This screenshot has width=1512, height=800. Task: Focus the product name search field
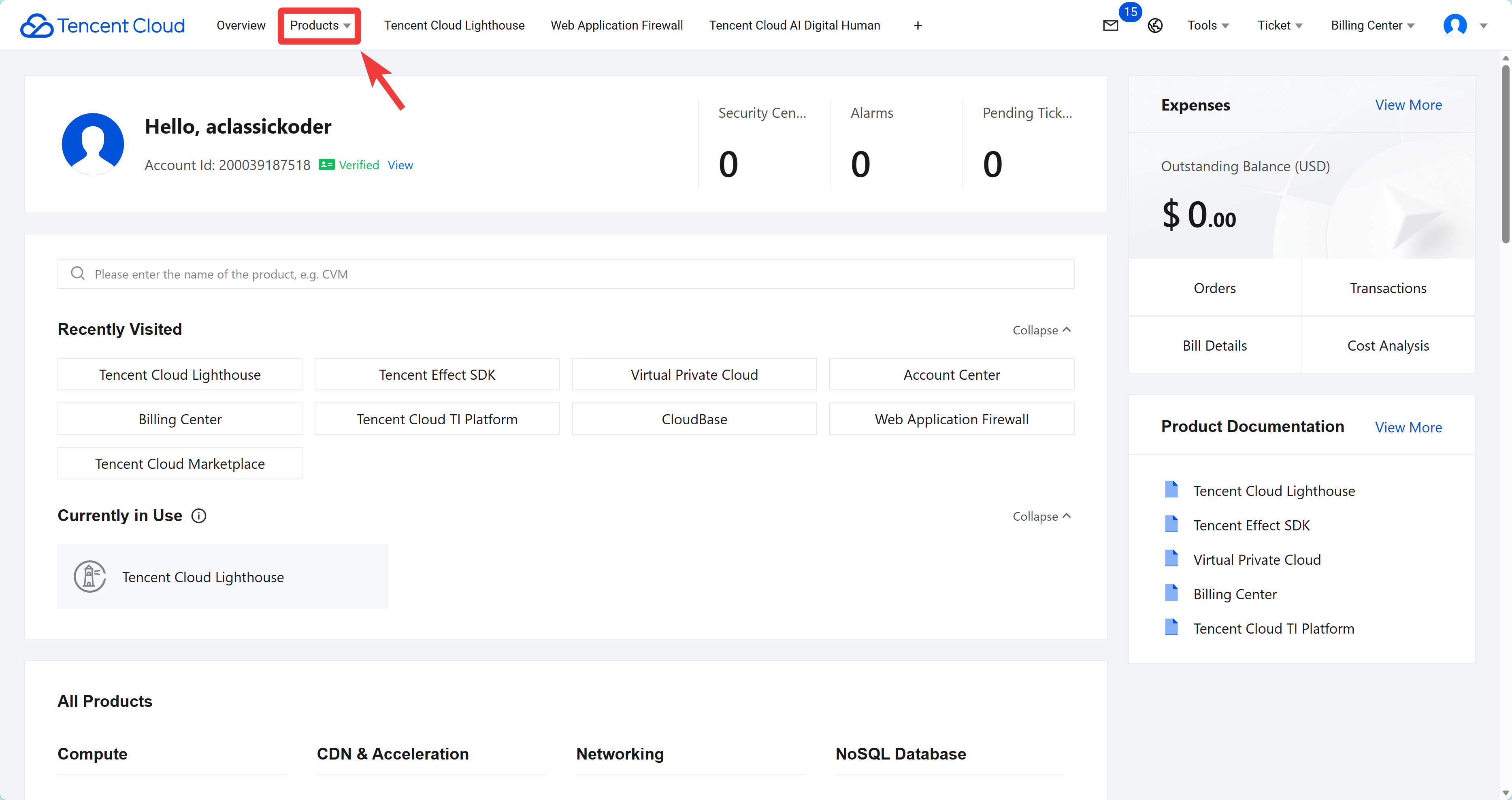click(566, 274)
